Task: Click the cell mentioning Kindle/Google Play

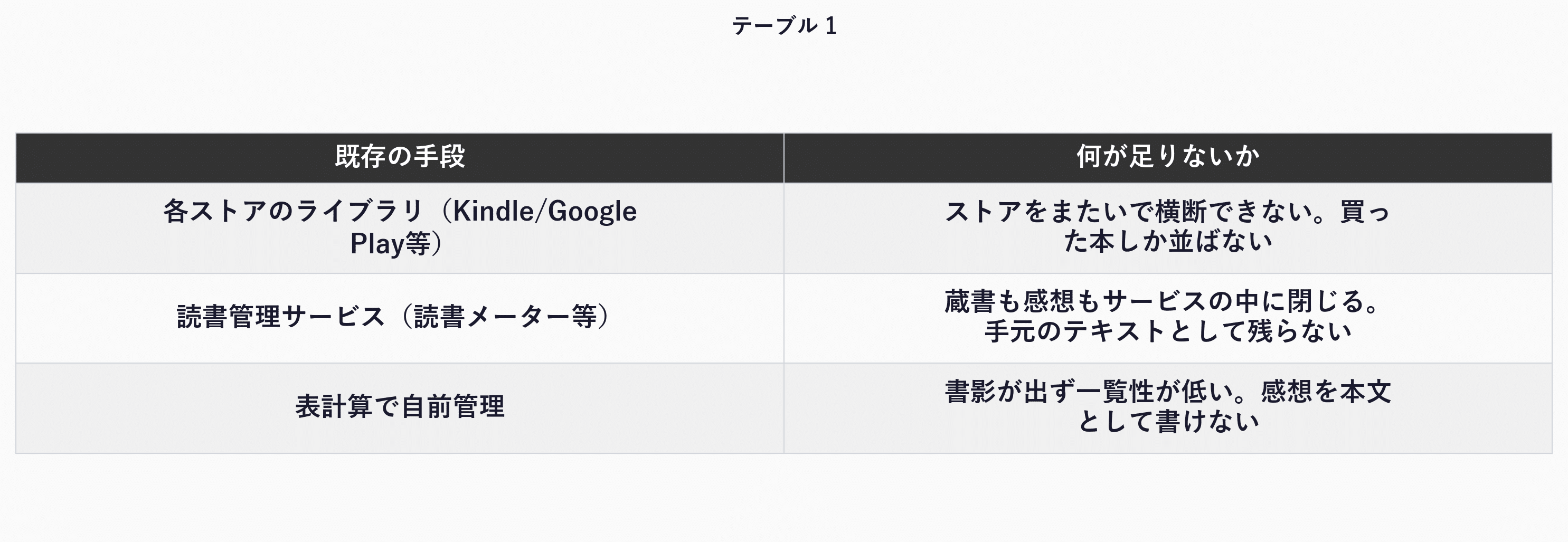Action: 400,227
